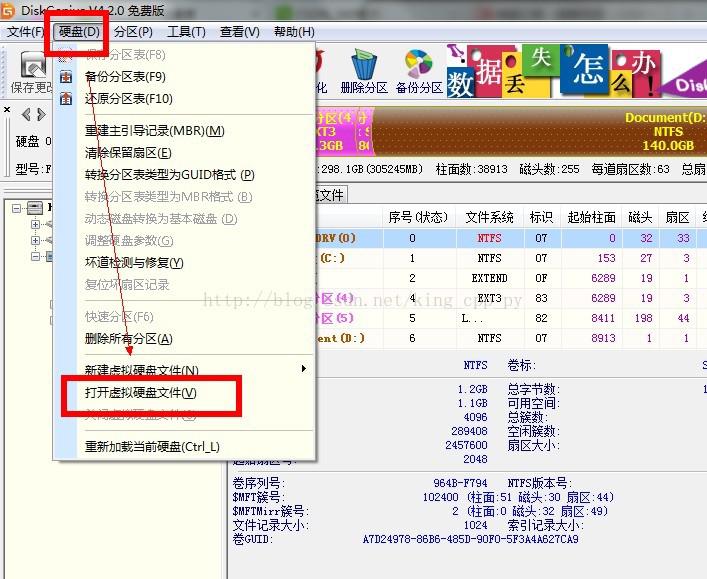This screenshot has width=707, height=579.
Task: Click the restore partition table icon in menu
Action: point(66,98)
